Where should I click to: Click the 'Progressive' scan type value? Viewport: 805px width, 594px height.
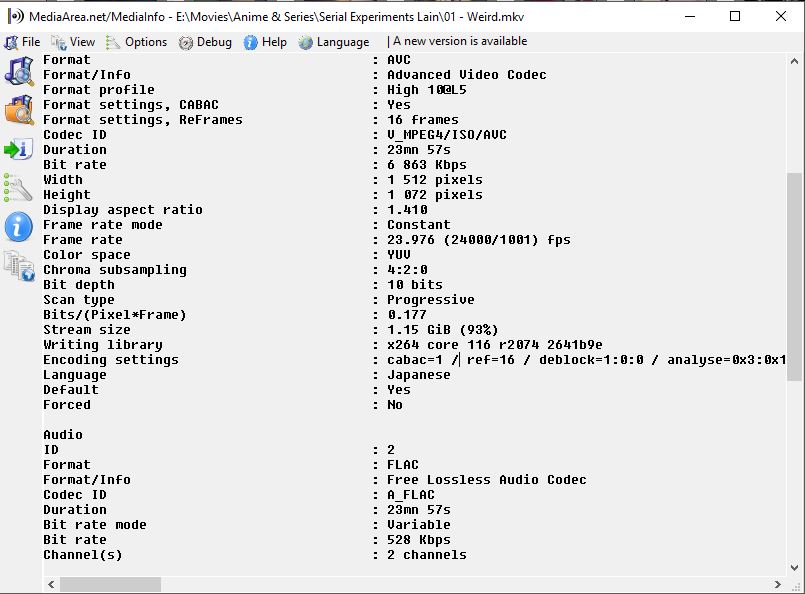tap(431, 300)
